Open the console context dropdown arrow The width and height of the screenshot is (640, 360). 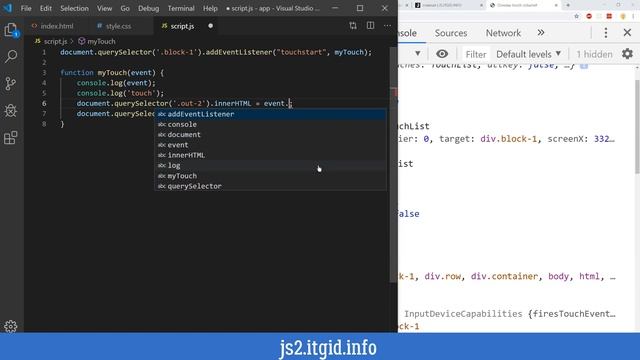coord(418,53)
